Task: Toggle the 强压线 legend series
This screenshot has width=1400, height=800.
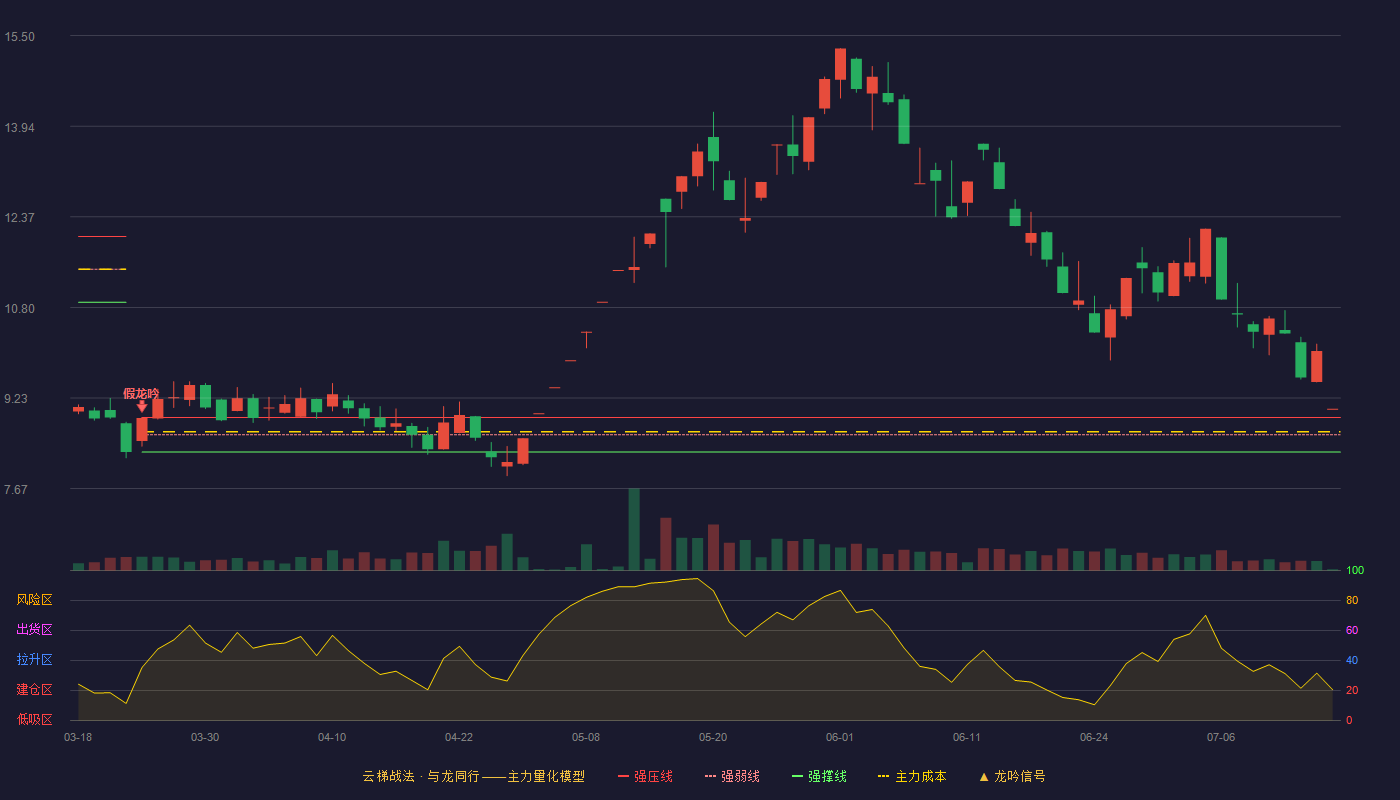Action: pyautogui.click(x=645, y=776)
